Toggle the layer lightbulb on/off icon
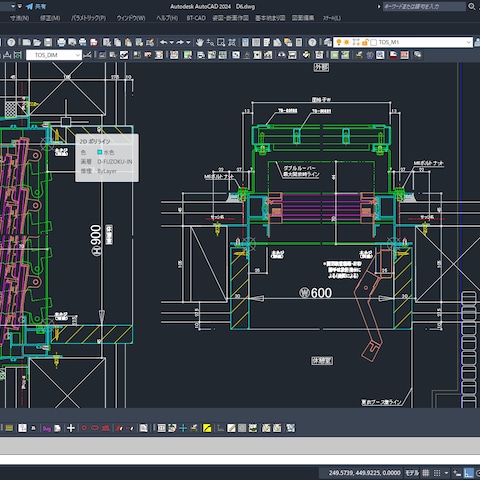Screen dimensions: 480x480 click(339, 42)
